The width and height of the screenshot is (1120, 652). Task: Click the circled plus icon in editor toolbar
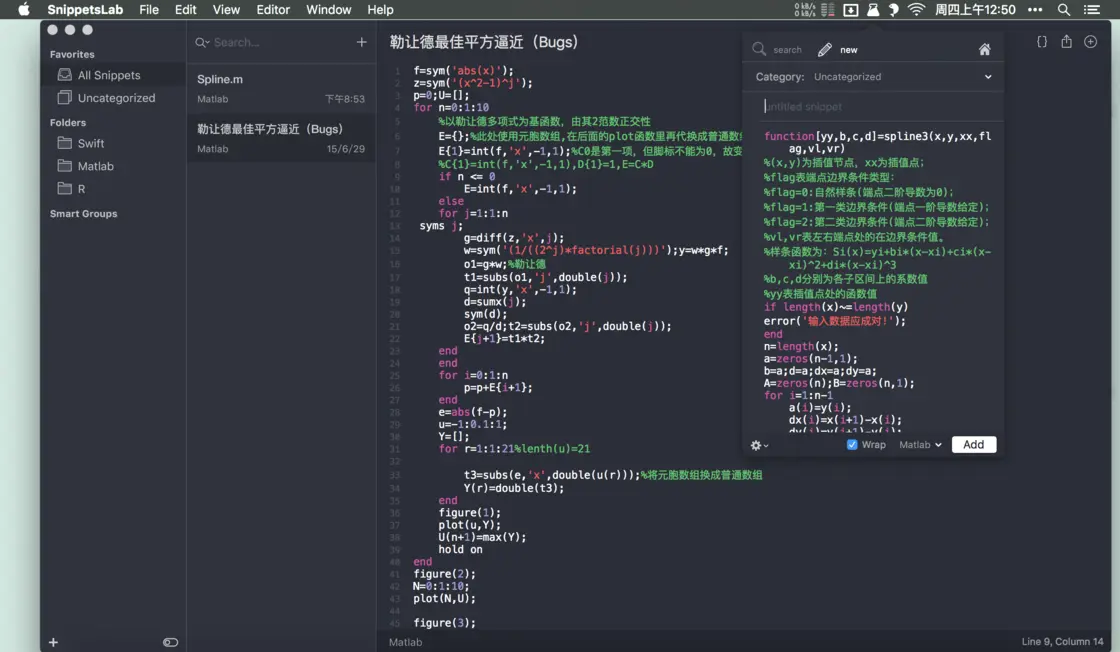pos(1090,41)
